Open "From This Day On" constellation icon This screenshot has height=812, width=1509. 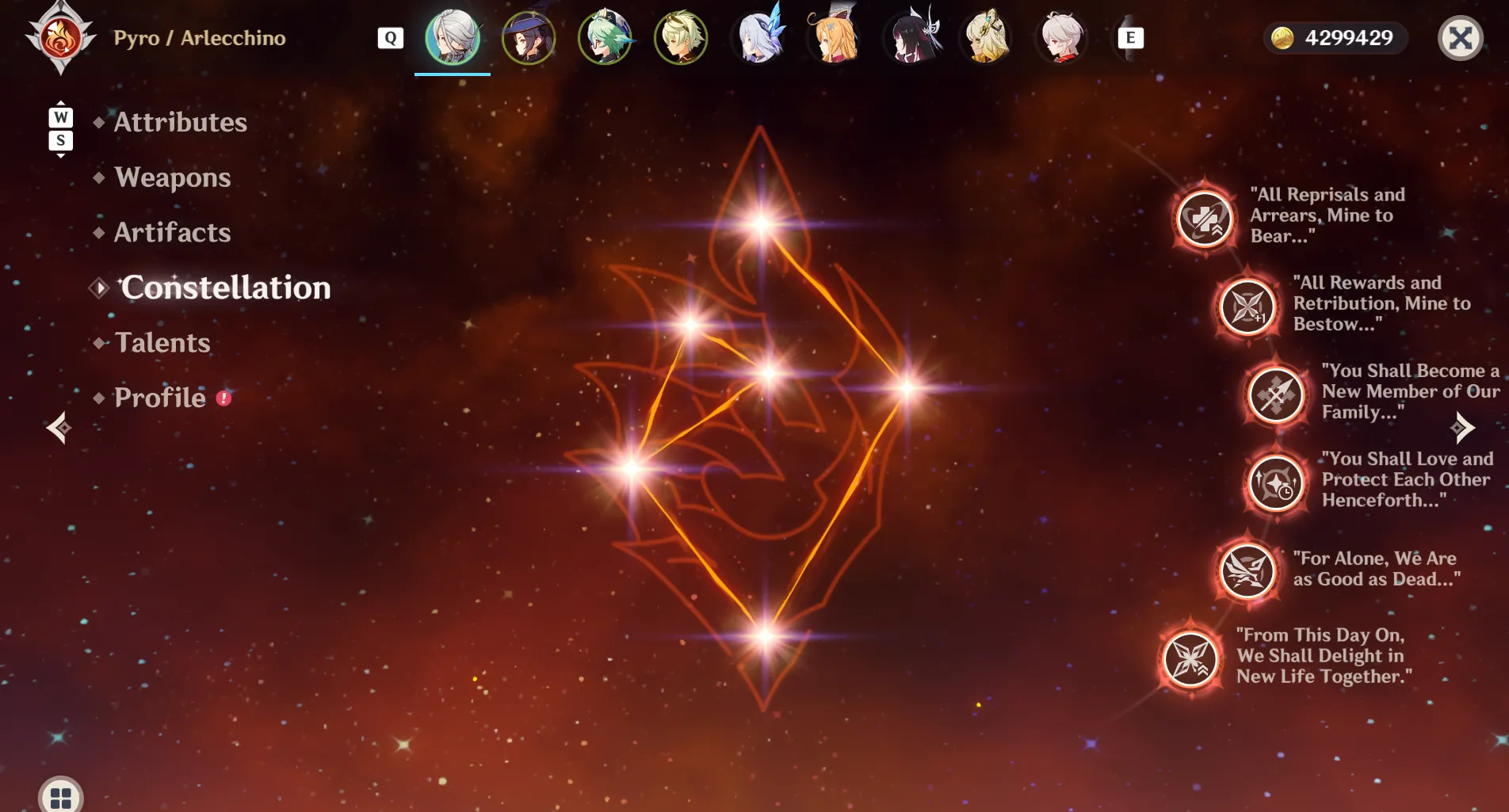pos(1190,658)
